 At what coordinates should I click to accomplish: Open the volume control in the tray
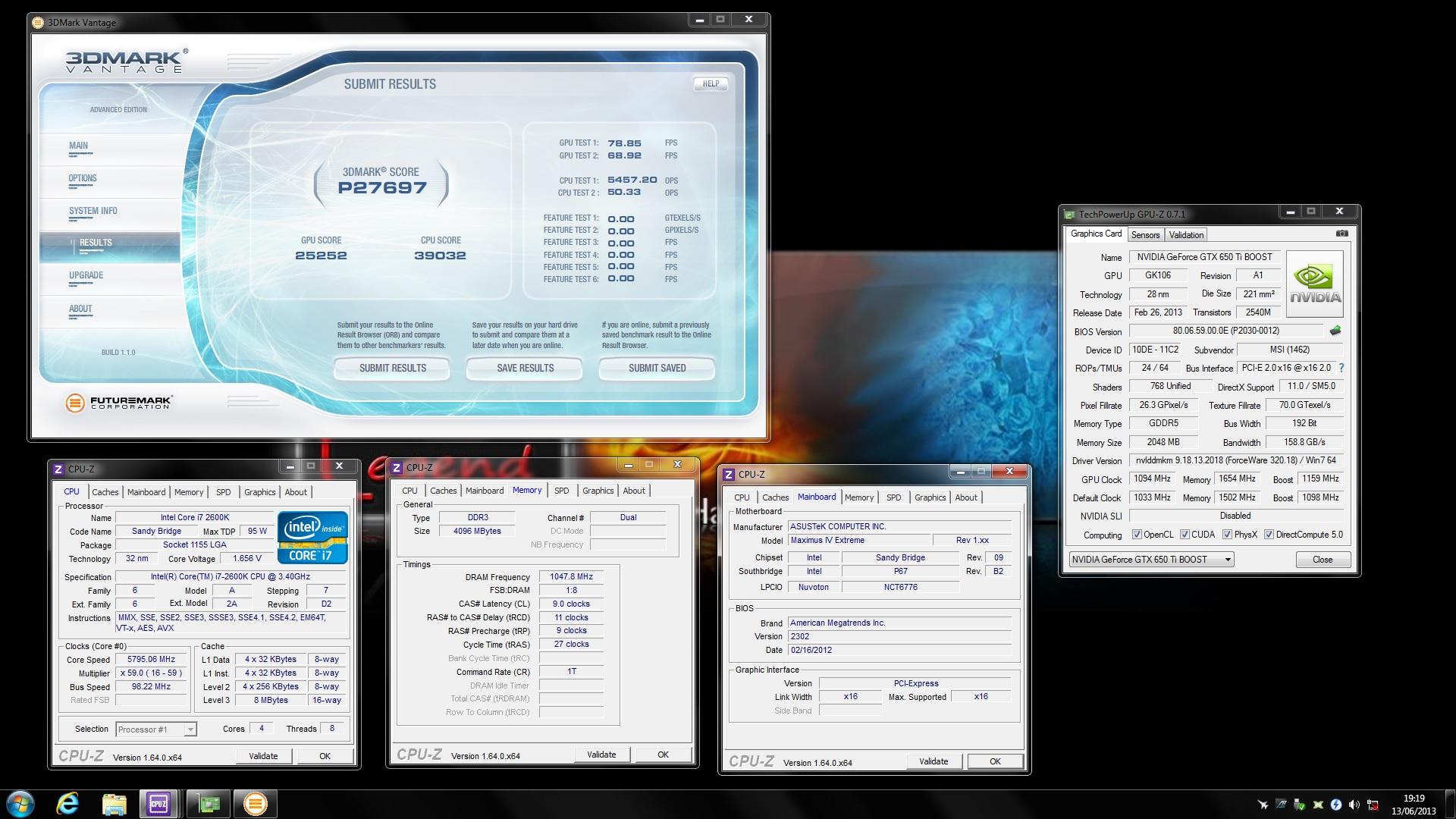(x=1354, y=805)
